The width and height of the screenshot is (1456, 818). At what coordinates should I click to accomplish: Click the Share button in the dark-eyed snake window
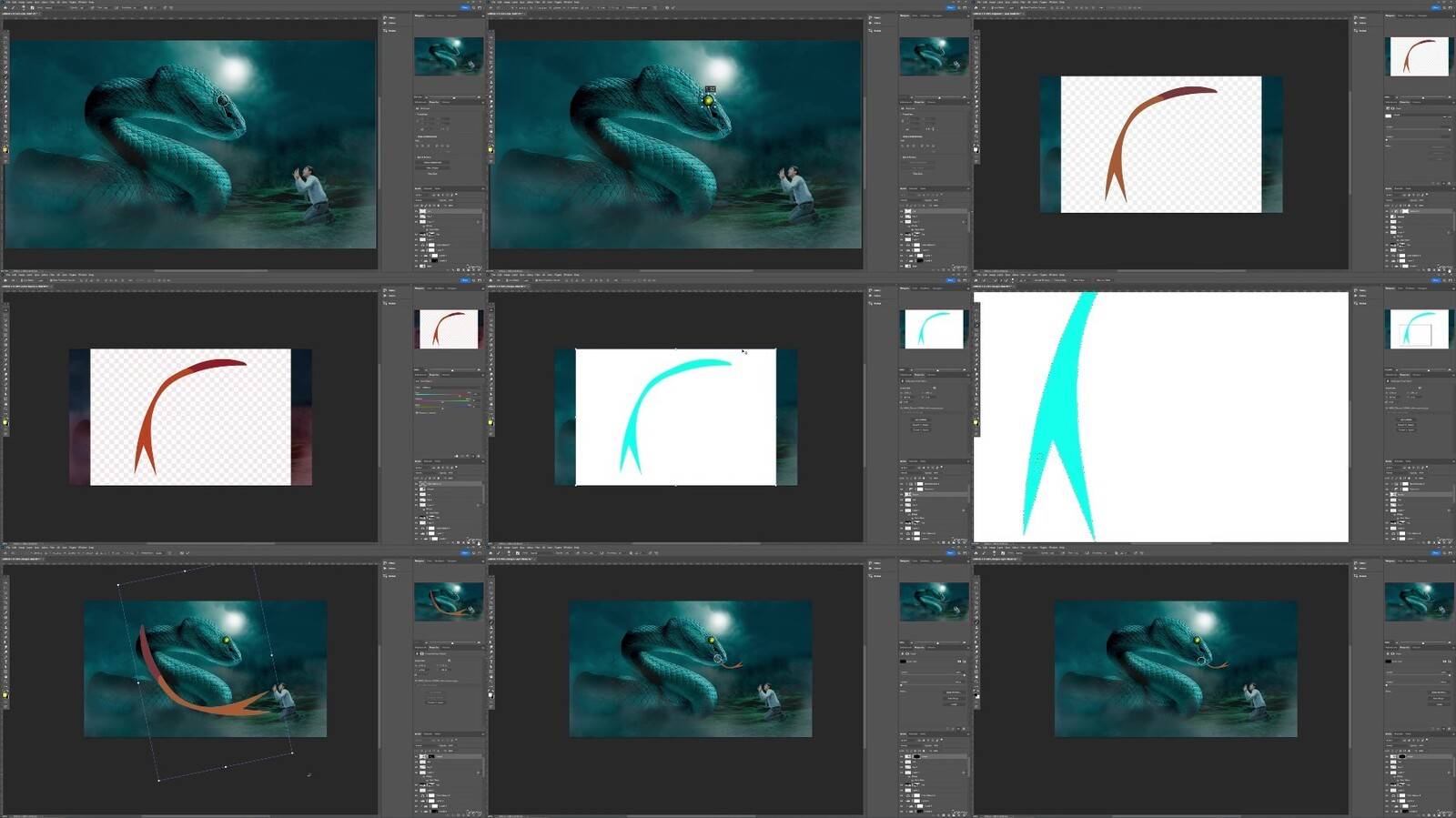(x=464, y=8)
